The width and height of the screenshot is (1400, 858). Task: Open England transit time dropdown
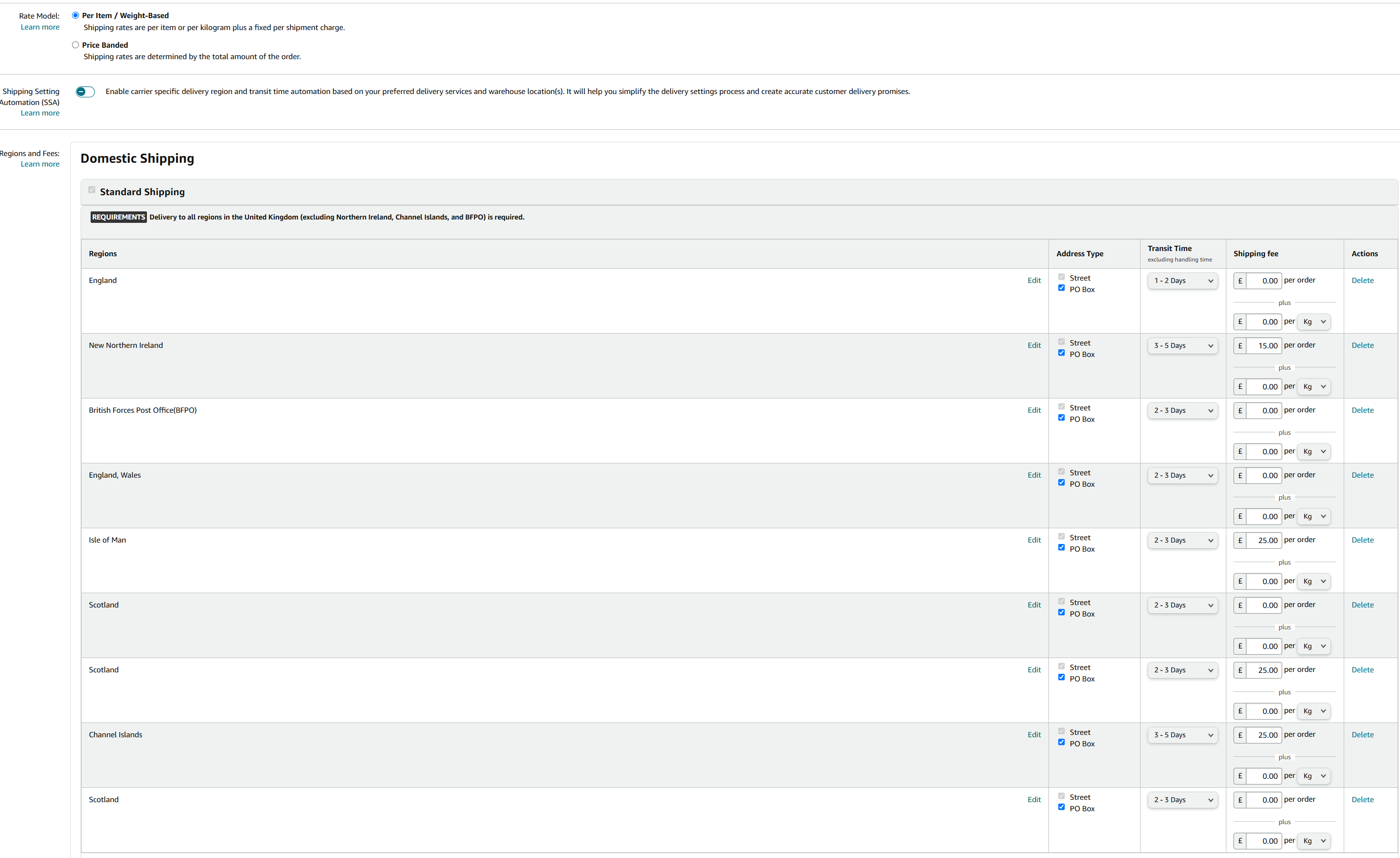tap(1182, 281)
